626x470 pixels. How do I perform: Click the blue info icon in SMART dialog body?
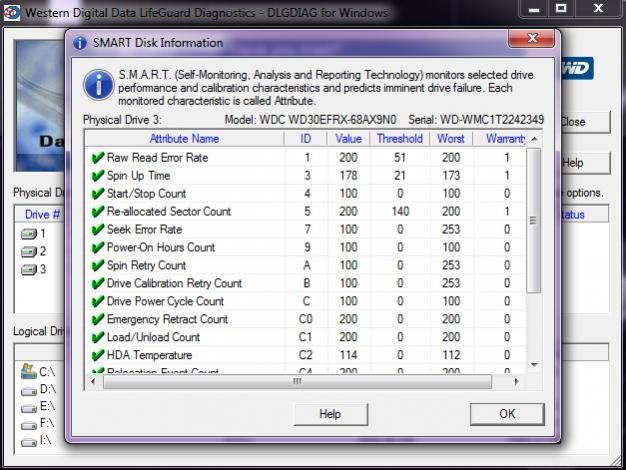(99, 85)
